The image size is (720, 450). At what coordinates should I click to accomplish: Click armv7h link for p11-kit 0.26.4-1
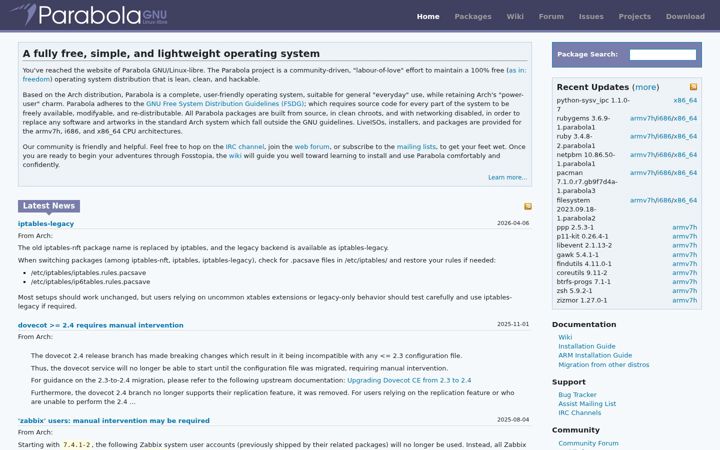(685, 236)
